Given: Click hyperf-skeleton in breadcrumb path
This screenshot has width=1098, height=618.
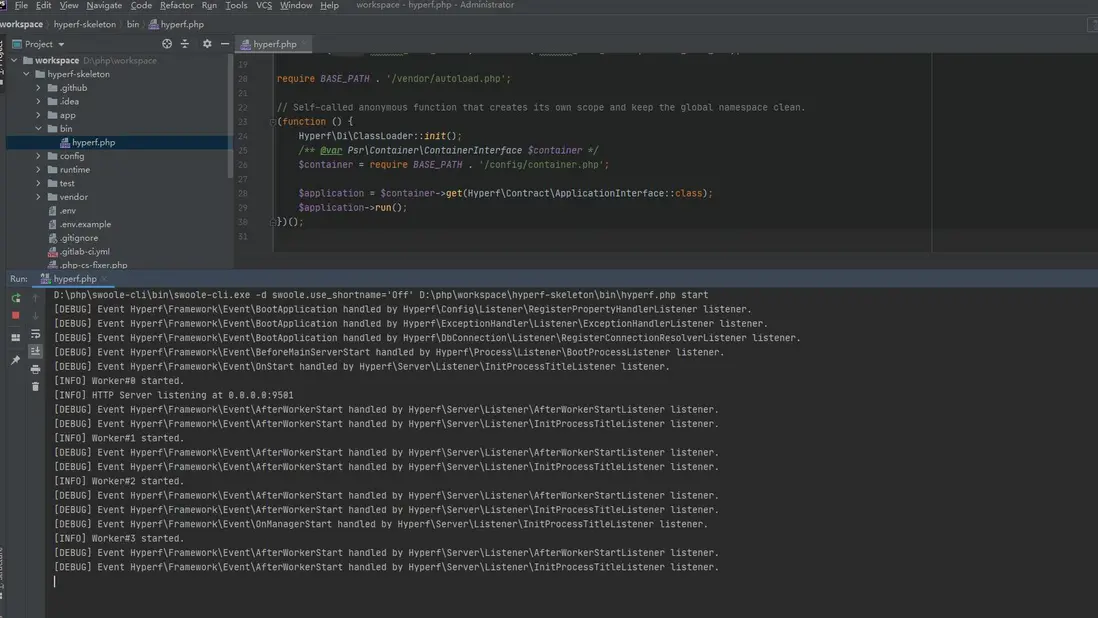Looking at the screenshot, I should (x=84, y=24).
